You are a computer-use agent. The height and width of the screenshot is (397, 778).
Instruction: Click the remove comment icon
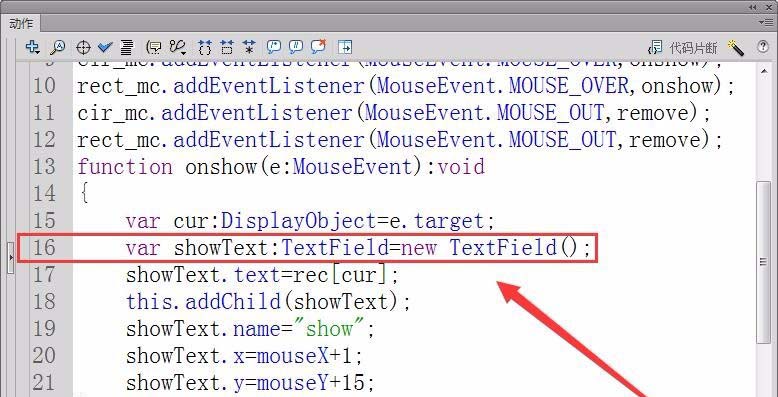point(318,47)
